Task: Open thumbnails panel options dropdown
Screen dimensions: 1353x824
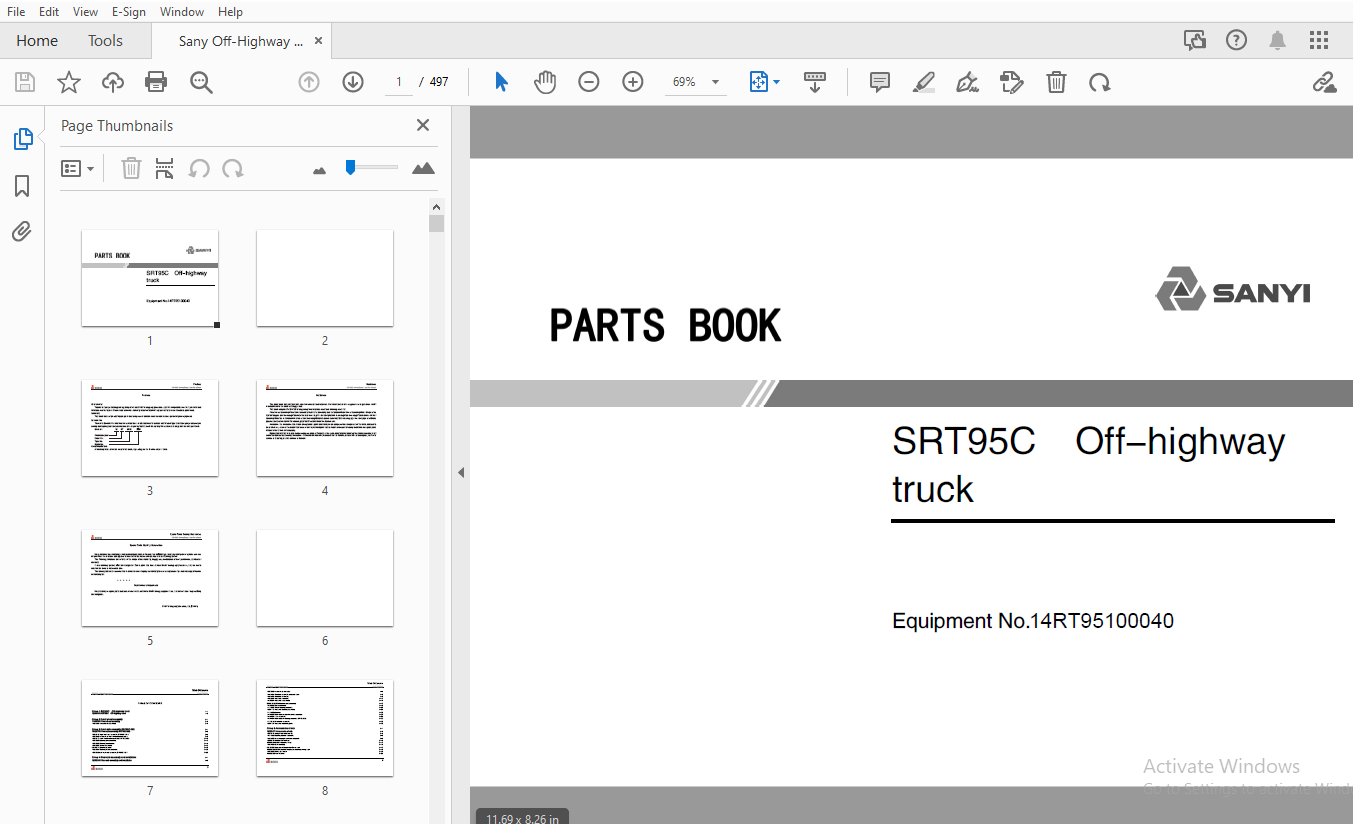Action: tap(78, 168)
